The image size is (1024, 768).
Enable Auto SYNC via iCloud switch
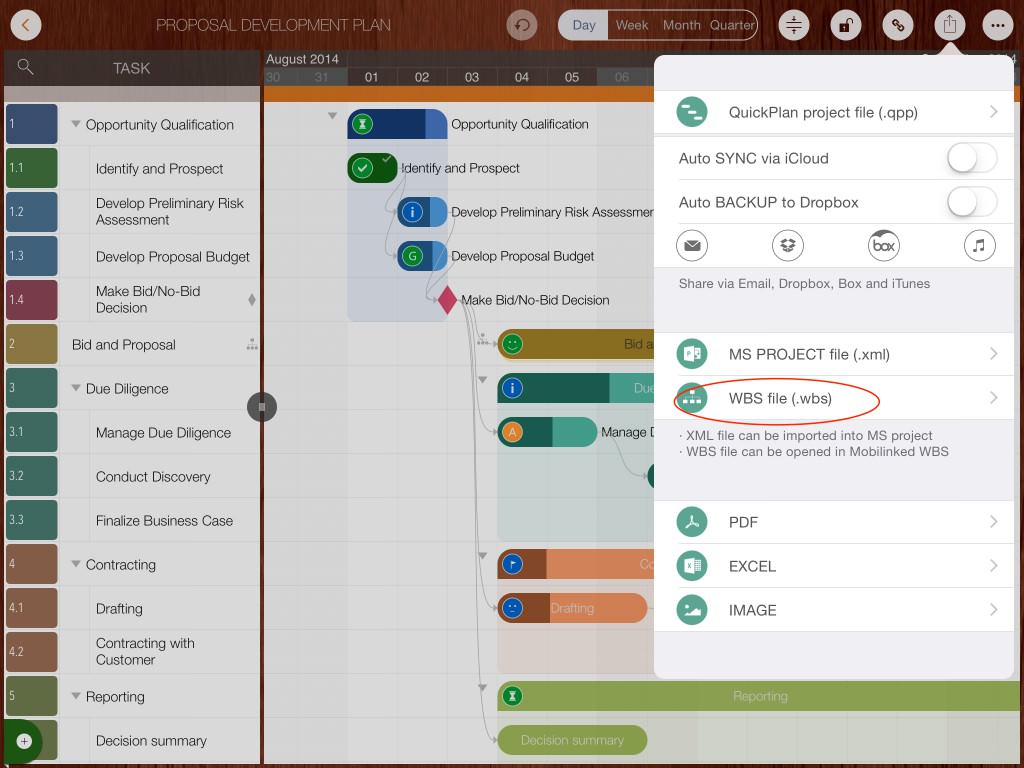[x=971, y=158]
